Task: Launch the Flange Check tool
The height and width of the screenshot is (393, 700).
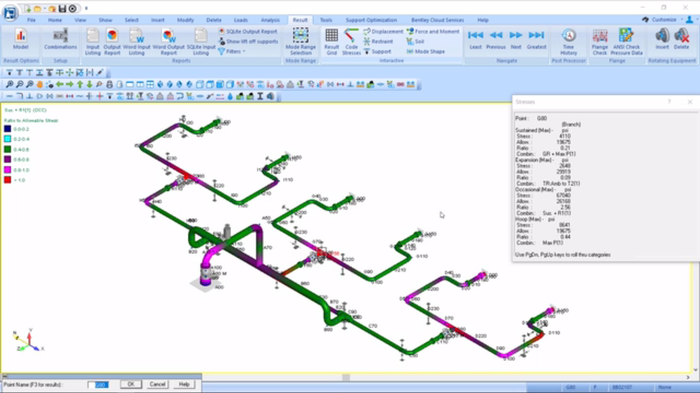Action: point(600,42)
